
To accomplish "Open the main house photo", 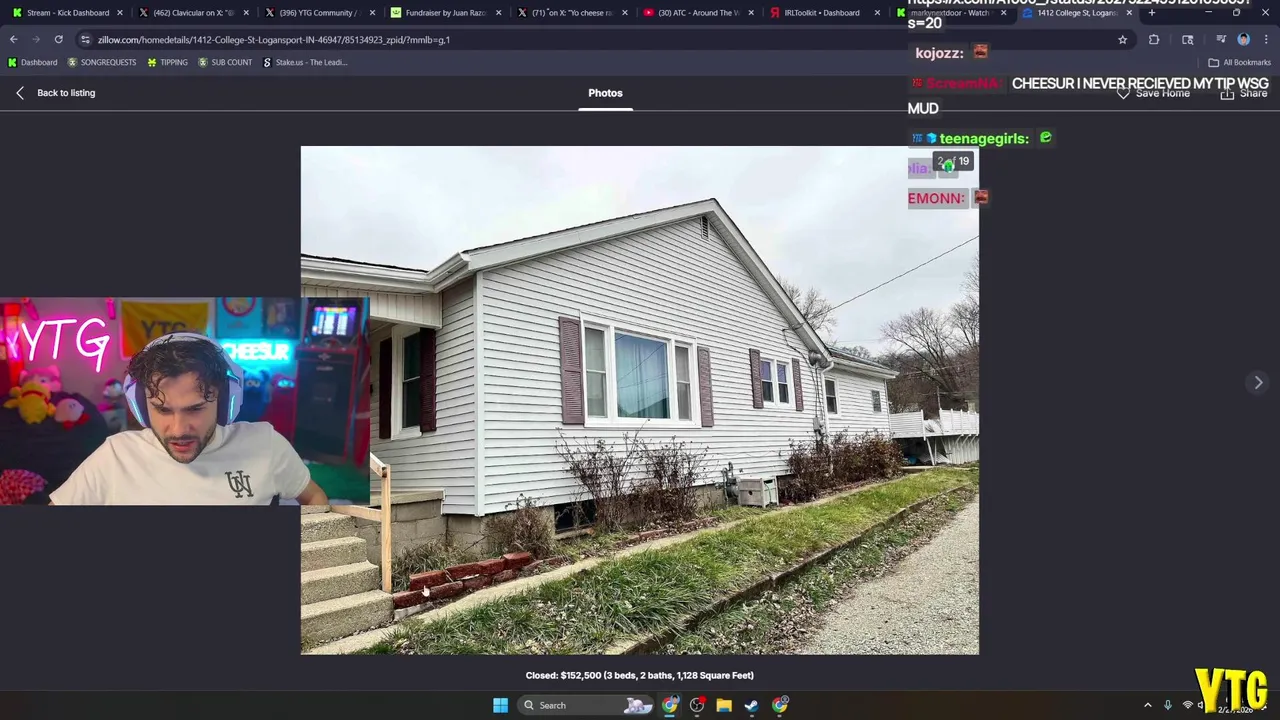I will point(640,400).
